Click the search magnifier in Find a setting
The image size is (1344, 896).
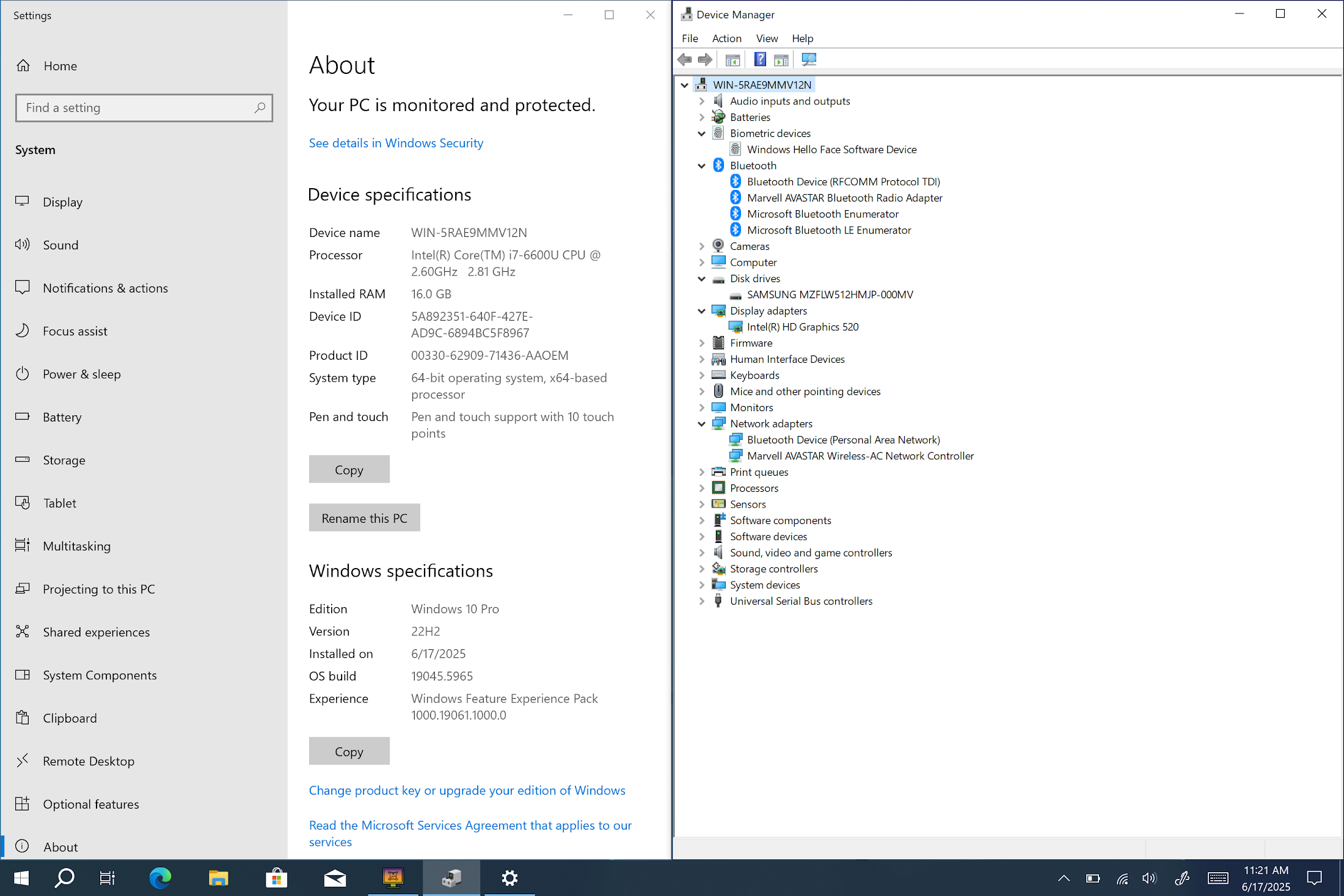260,107
